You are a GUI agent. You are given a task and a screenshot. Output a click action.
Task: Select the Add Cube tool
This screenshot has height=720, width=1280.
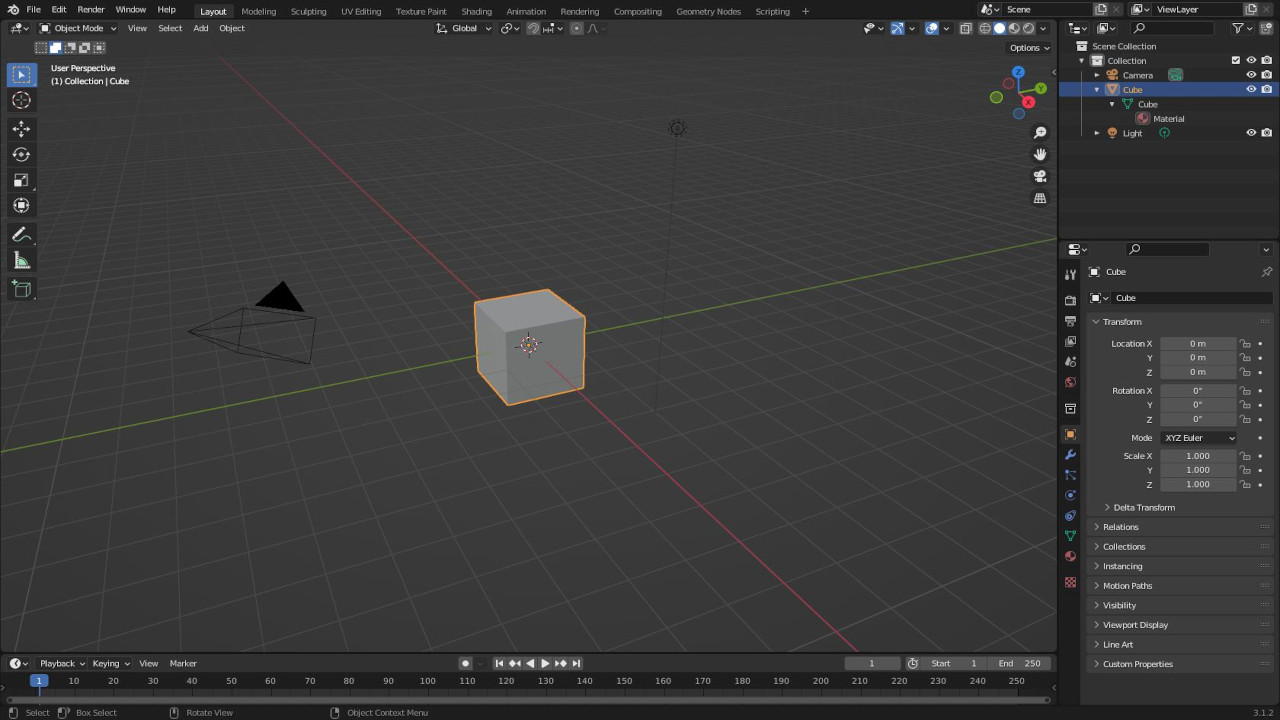coord(21,289)
